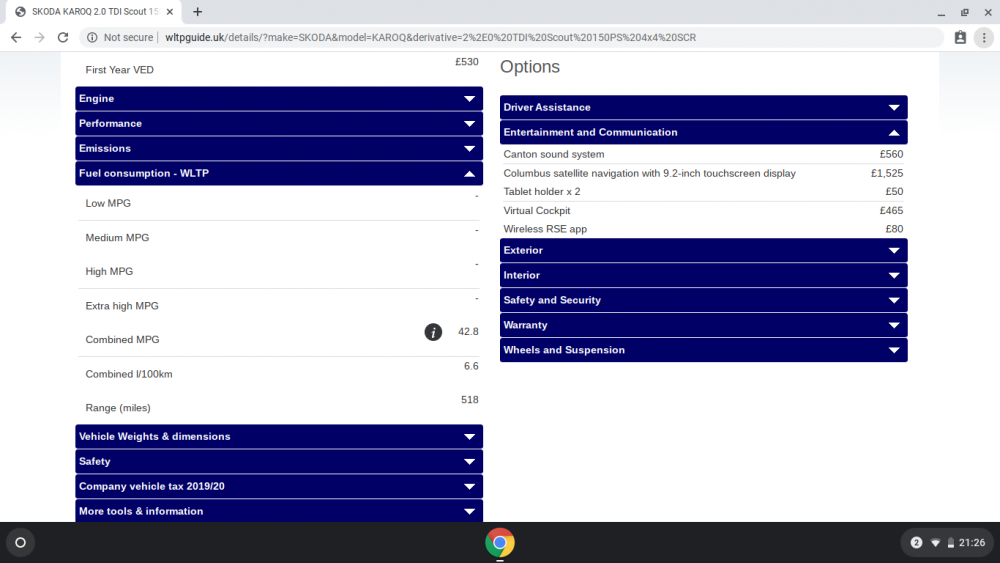Click the Combined MPG info icon
The height and width of the screenshot is (563, 1000).
pos(433,332)
